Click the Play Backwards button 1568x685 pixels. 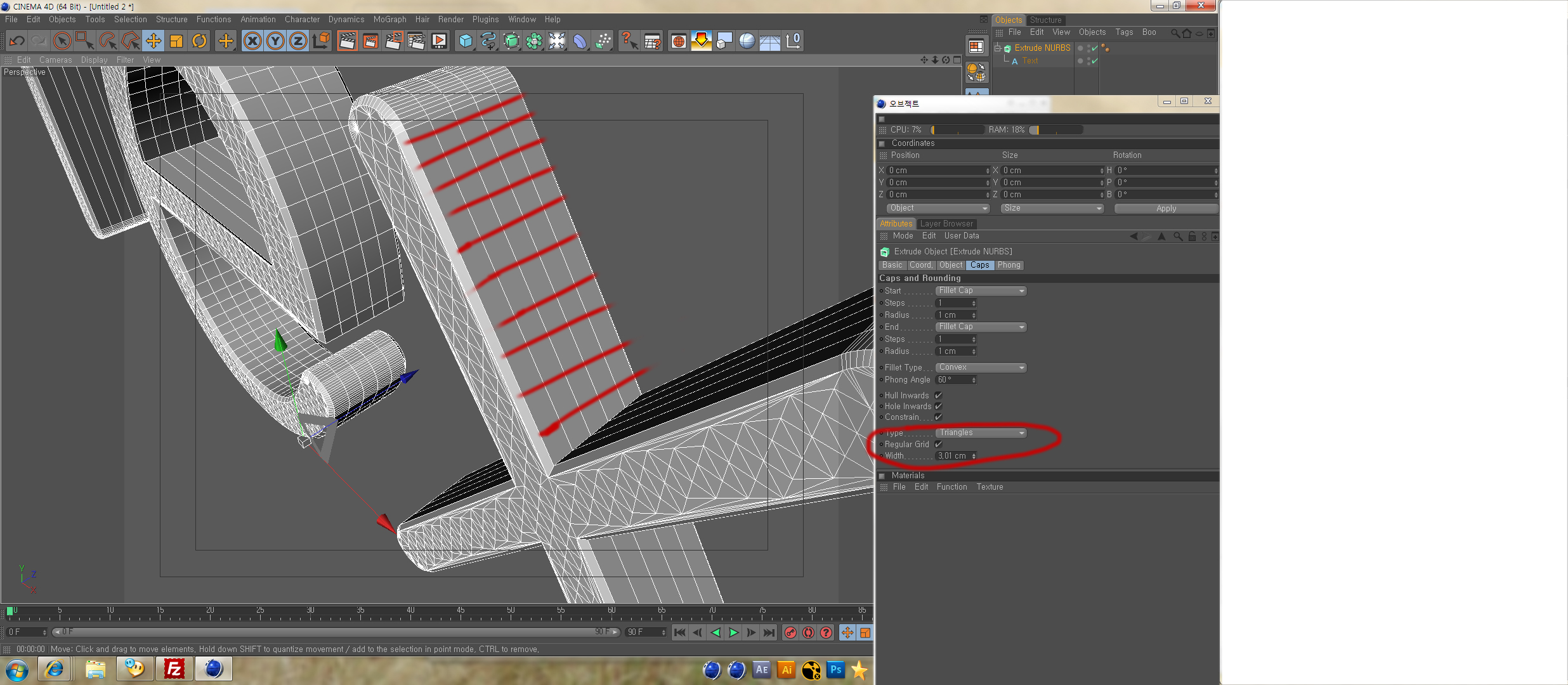[715, 632]
